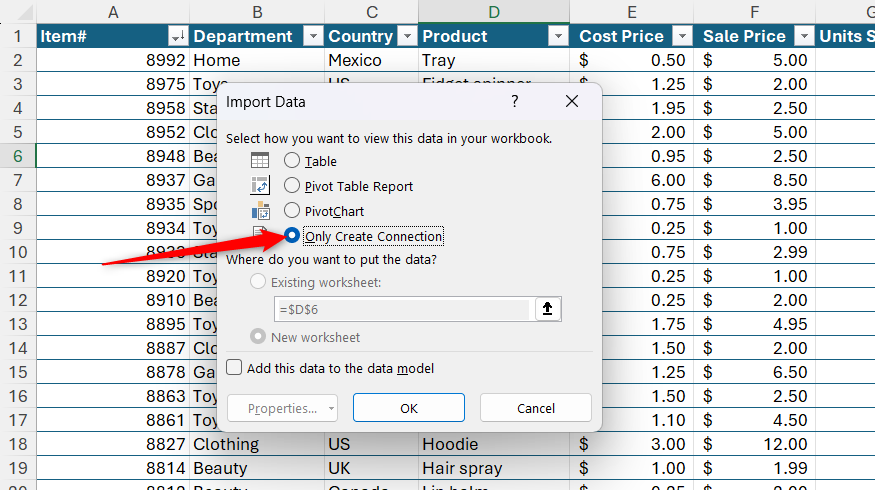This screenshot has width=875, height=490.
Task: Select row 18 header
Action: click(x=18, y=444)
